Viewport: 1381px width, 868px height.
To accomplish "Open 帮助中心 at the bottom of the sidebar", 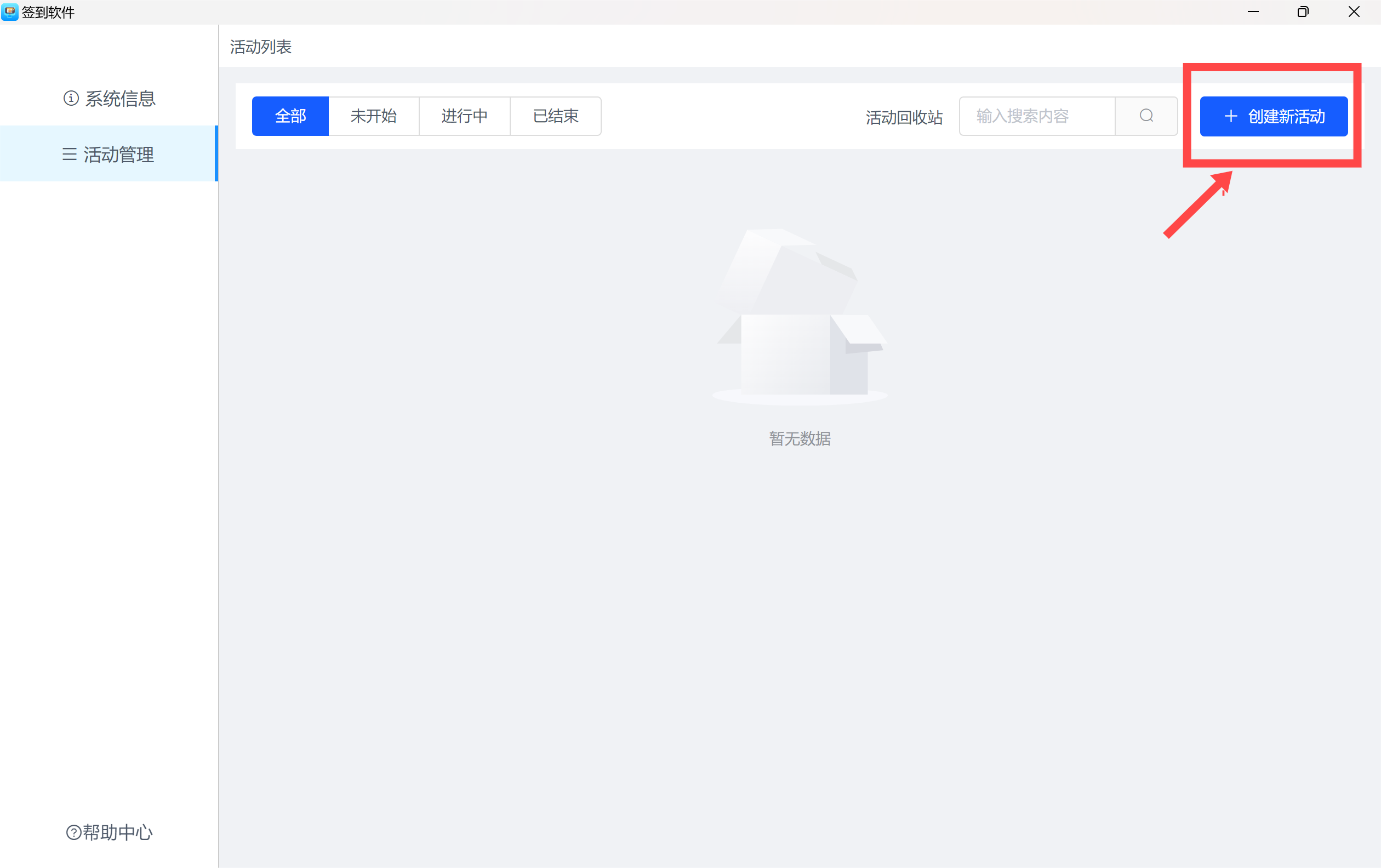I will [109, 832].
